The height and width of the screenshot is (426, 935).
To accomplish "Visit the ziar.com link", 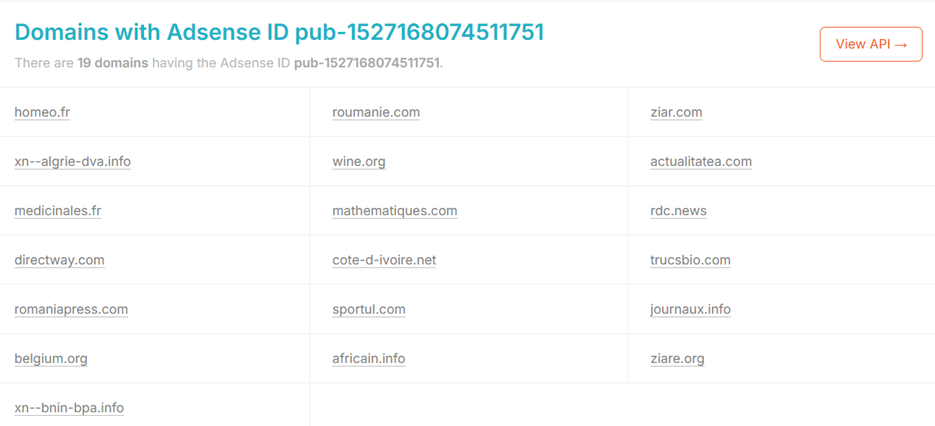I will (x=676, y=112).
